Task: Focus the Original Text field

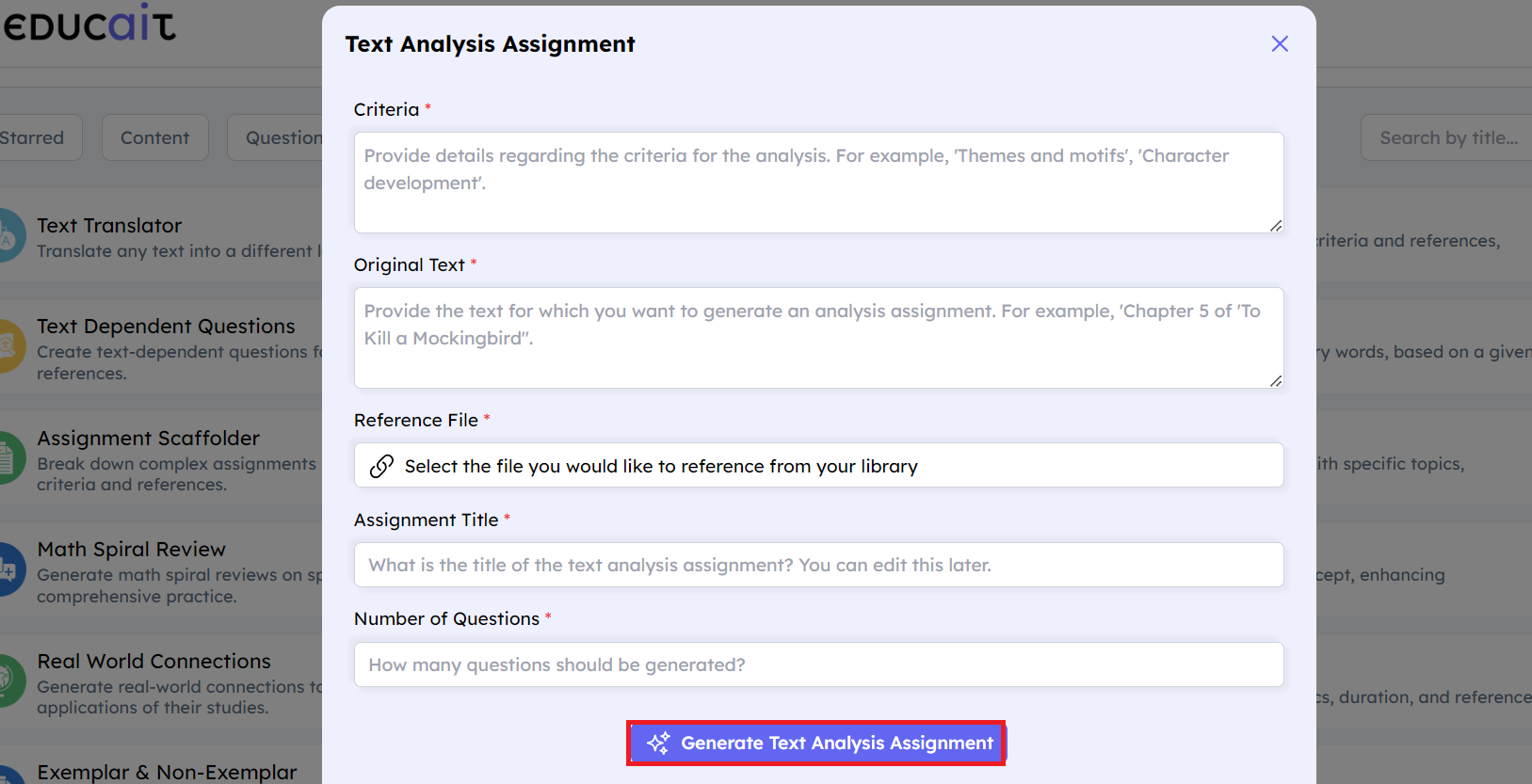Action: tap(818, 338)
